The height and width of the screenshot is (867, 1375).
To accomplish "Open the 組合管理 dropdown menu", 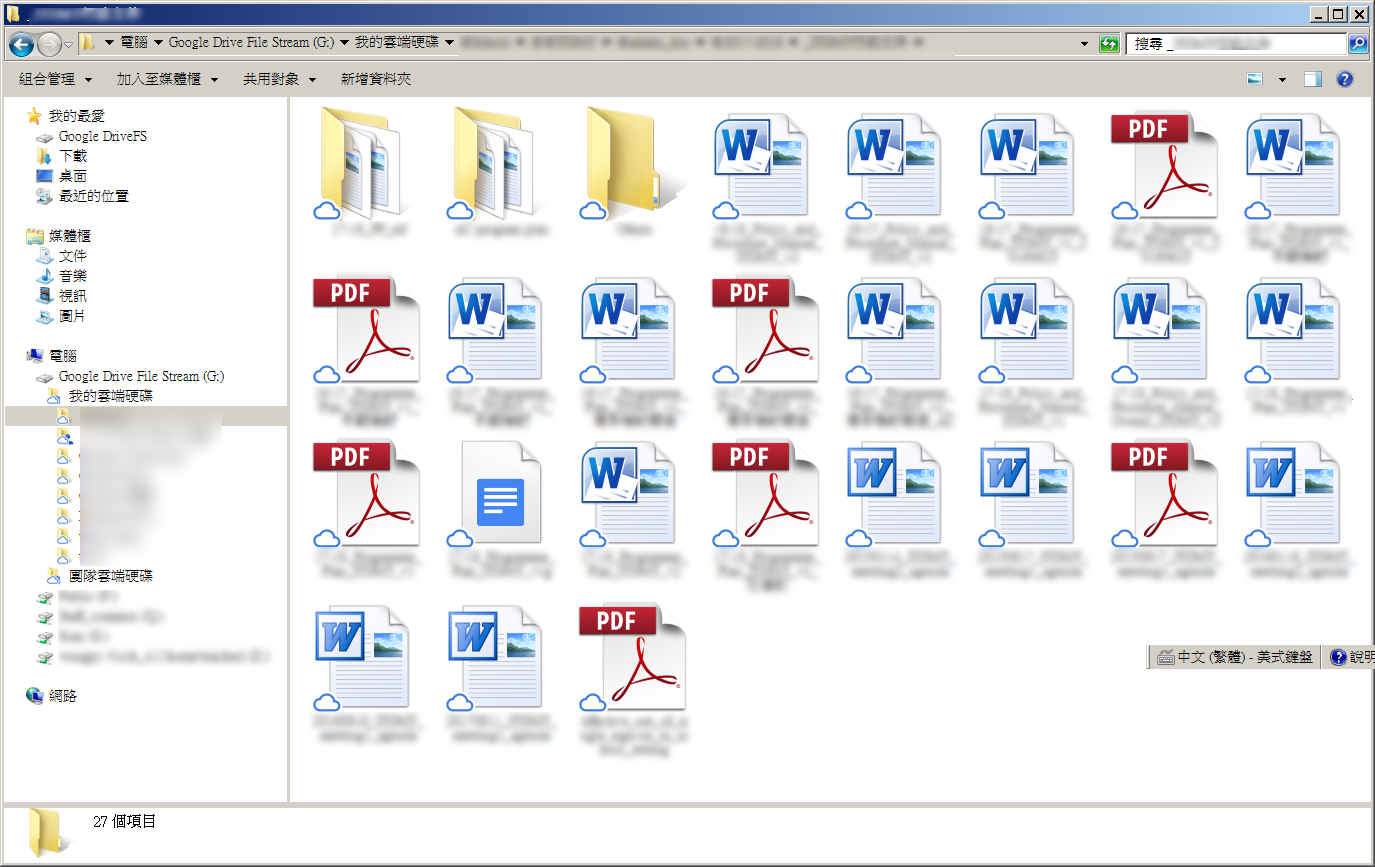I will [x=55, y=79].
